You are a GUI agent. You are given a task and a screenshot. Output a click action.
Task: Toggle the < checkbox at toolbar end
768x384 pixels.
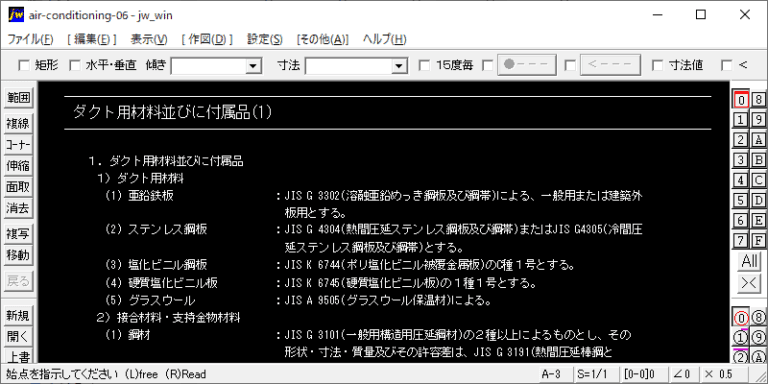727,65
